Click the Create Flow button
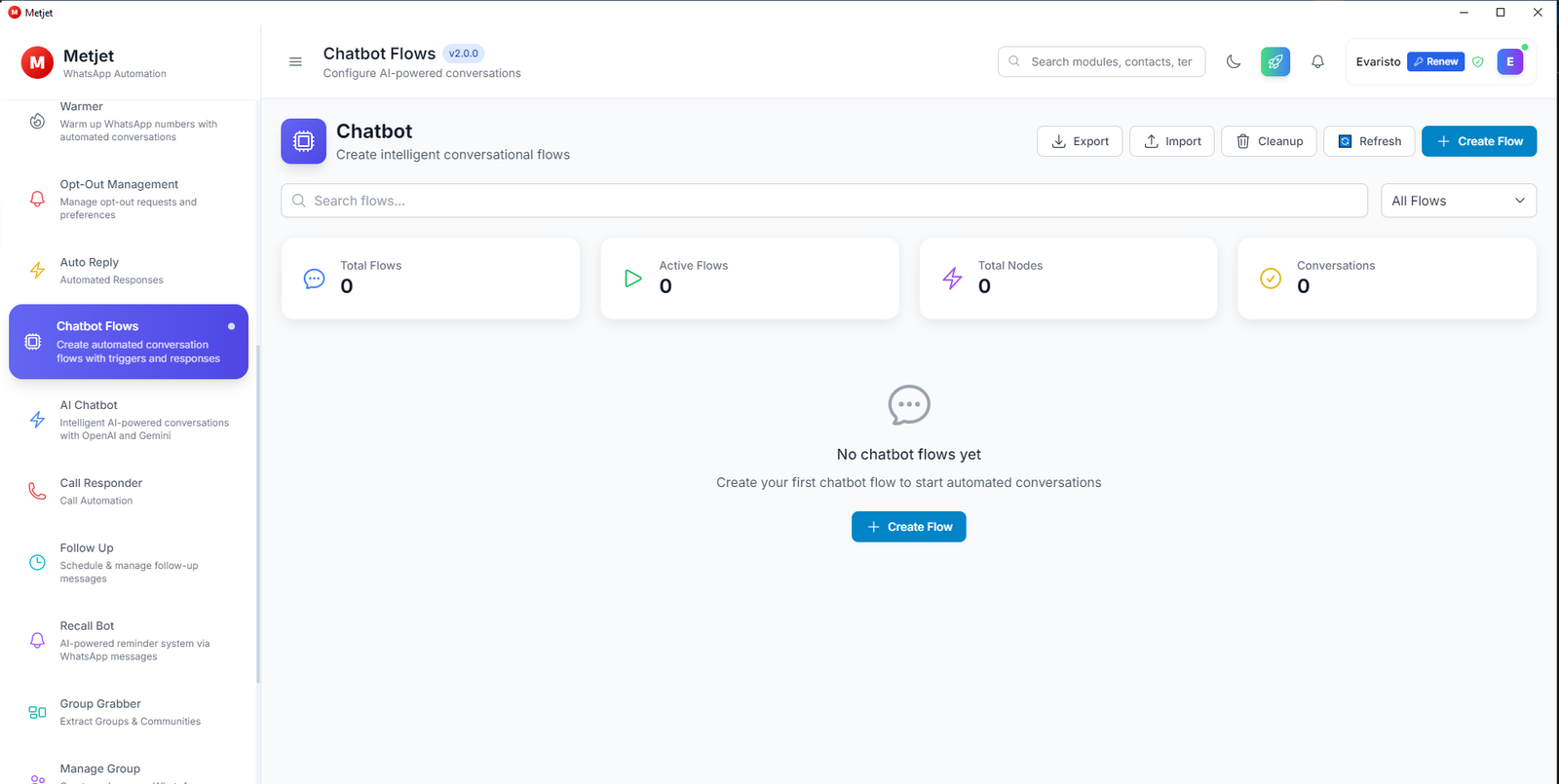The height and width of the screenshot is (784, 1559). click(1479, 140)
